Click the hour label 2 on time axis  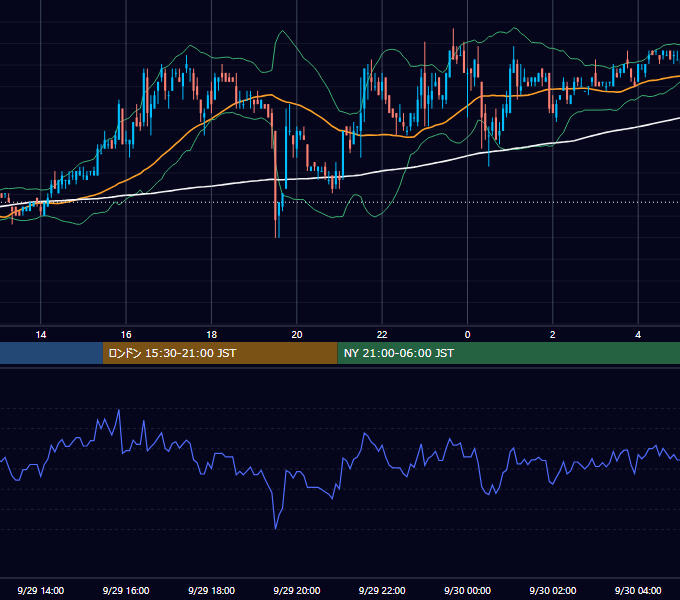click(x=552, y=335)
